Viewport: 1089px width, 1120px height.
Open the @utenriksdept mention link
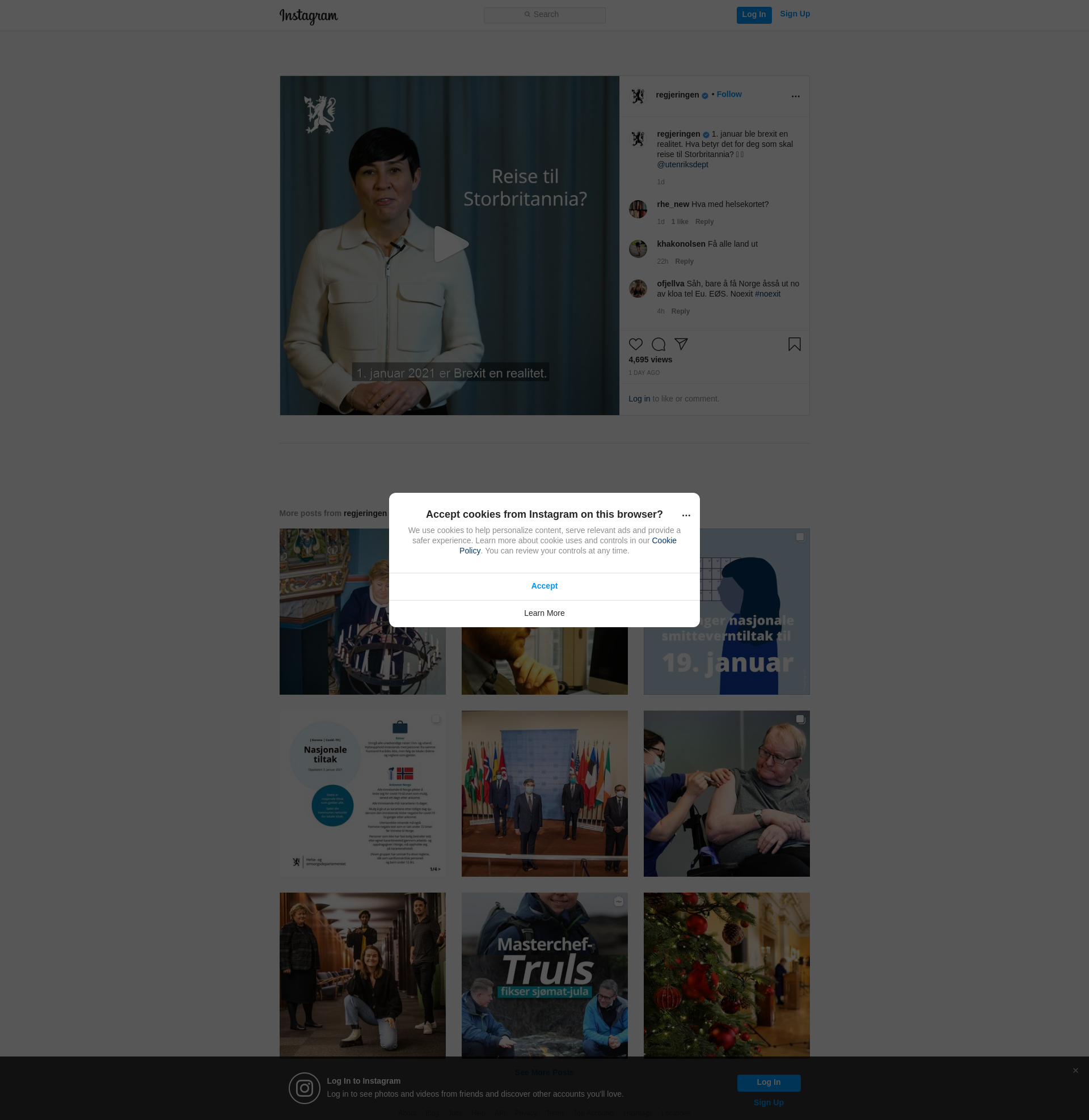pyautogui.click(x=682, y=164)
